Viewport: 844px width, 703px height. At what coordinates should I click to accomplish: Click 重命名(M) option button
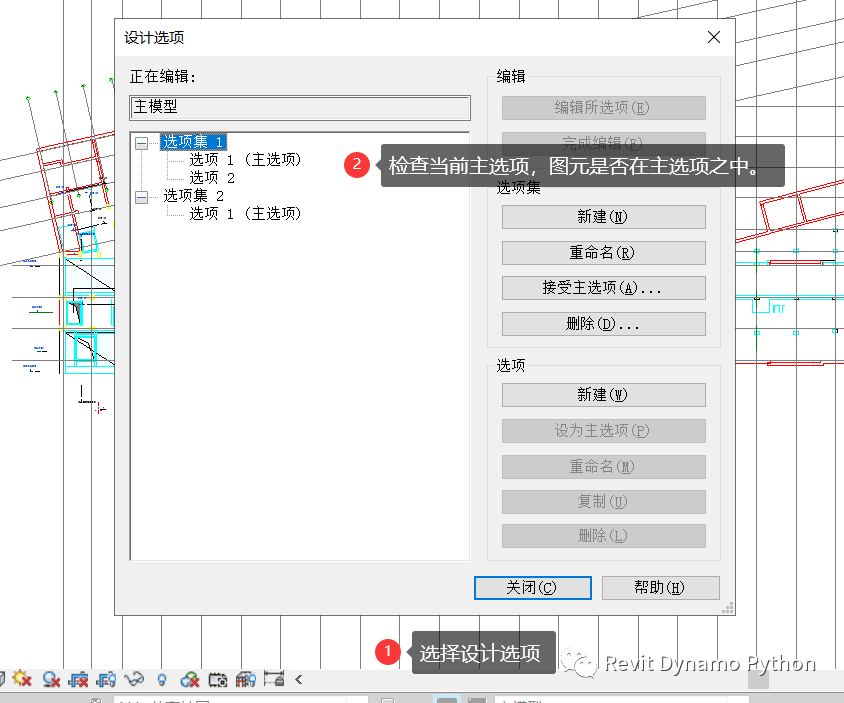point(603,467)
